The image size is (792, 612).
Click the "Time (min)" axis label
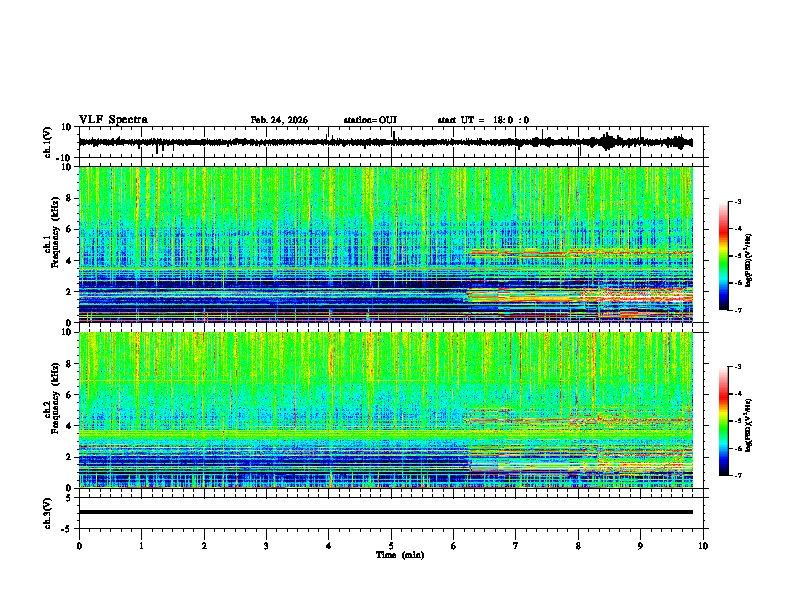click(x=400, y=555)
